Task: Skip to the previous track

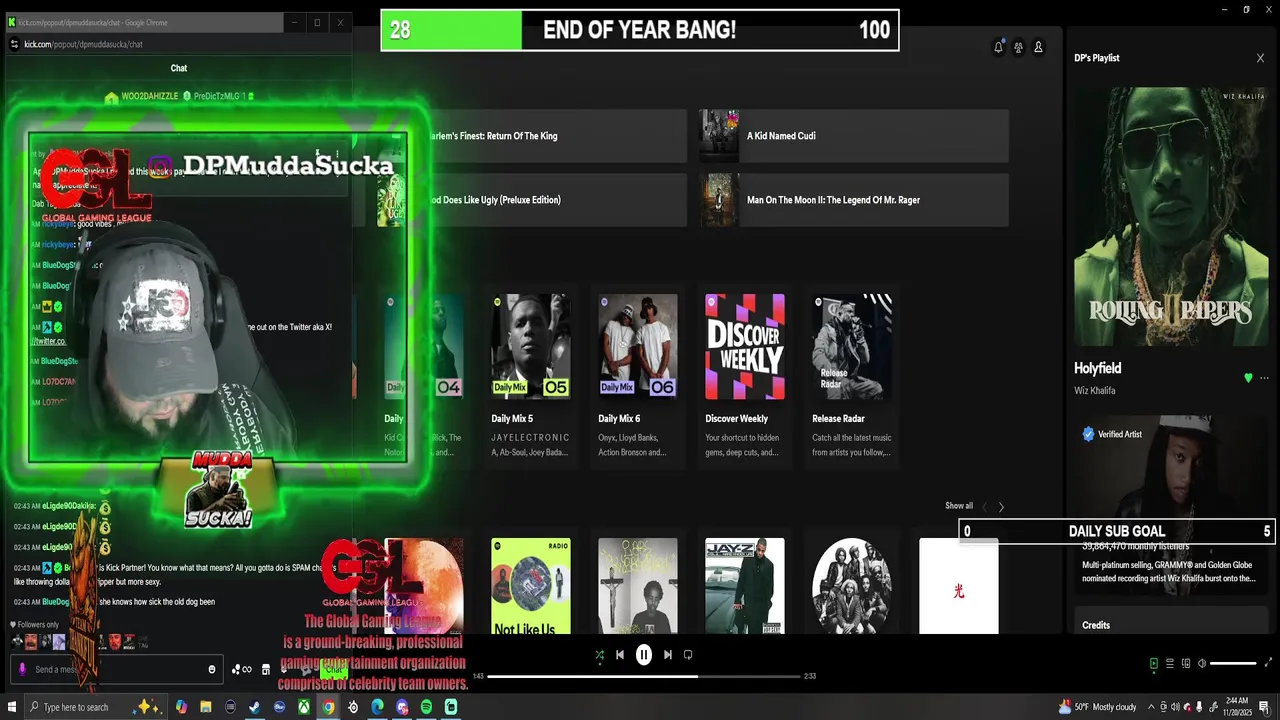Action: coord(620,655)
